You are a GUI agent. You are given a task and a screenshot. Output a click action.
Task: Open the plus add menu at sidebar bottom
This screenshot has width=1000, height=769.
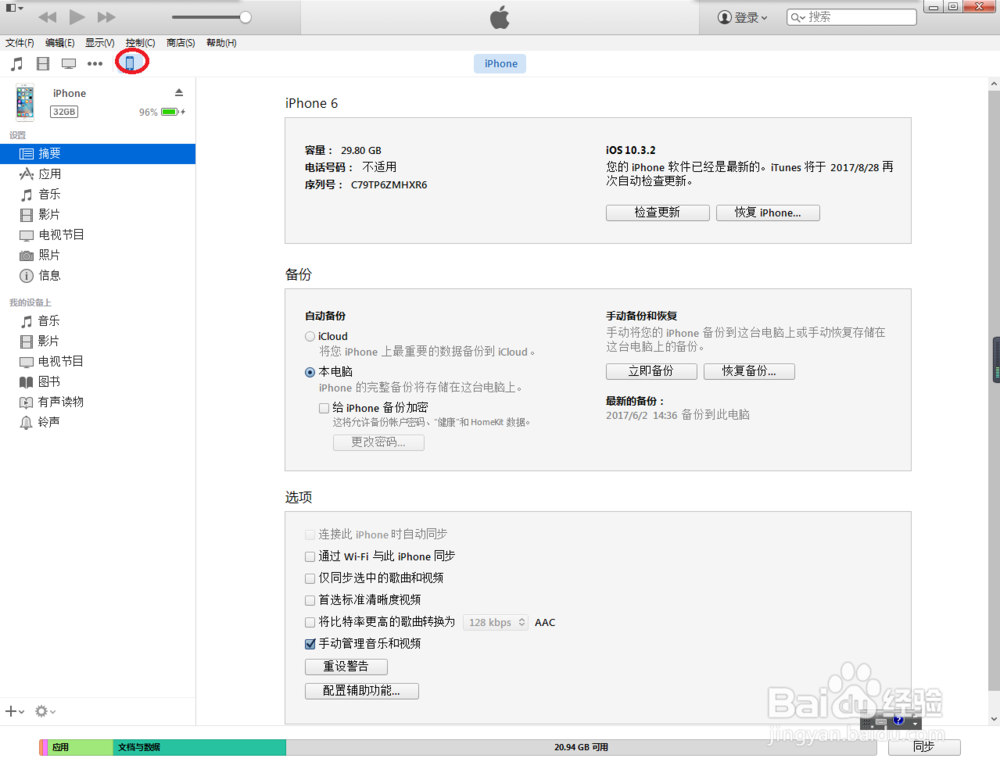pos(14,711)
